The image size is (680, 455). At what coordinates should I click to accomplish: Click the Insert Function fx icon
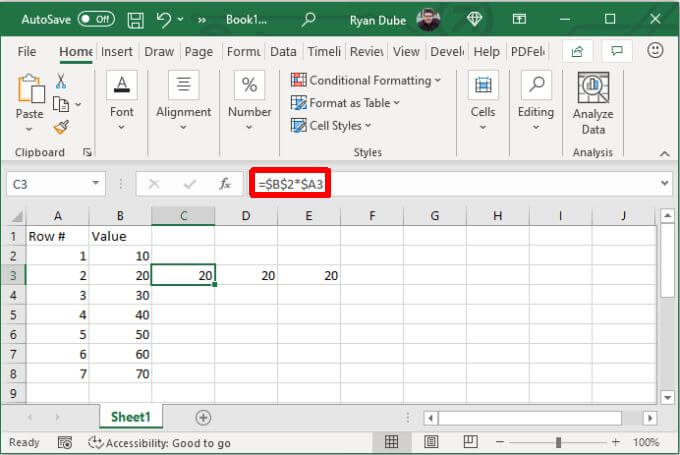[x=225, y=184]
